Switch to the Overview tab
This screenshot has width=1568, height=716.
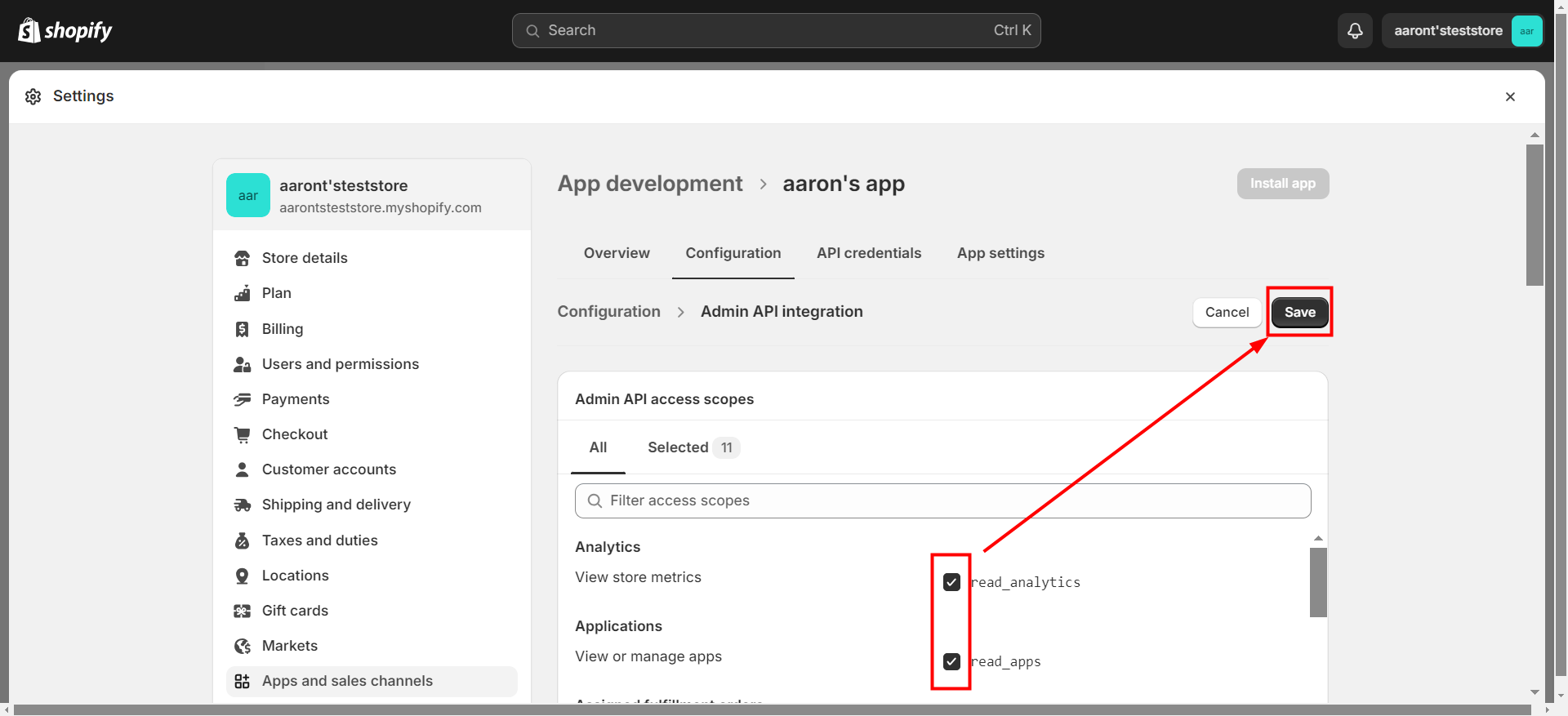[617, 253]
